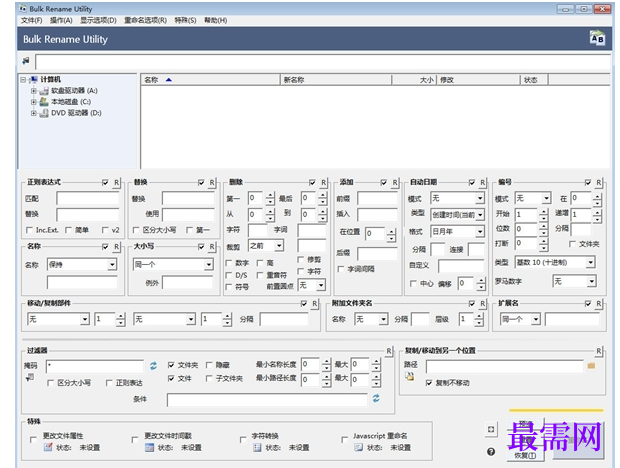
Task: Click the Javascript 重命名 script icon
Action: 358,447
